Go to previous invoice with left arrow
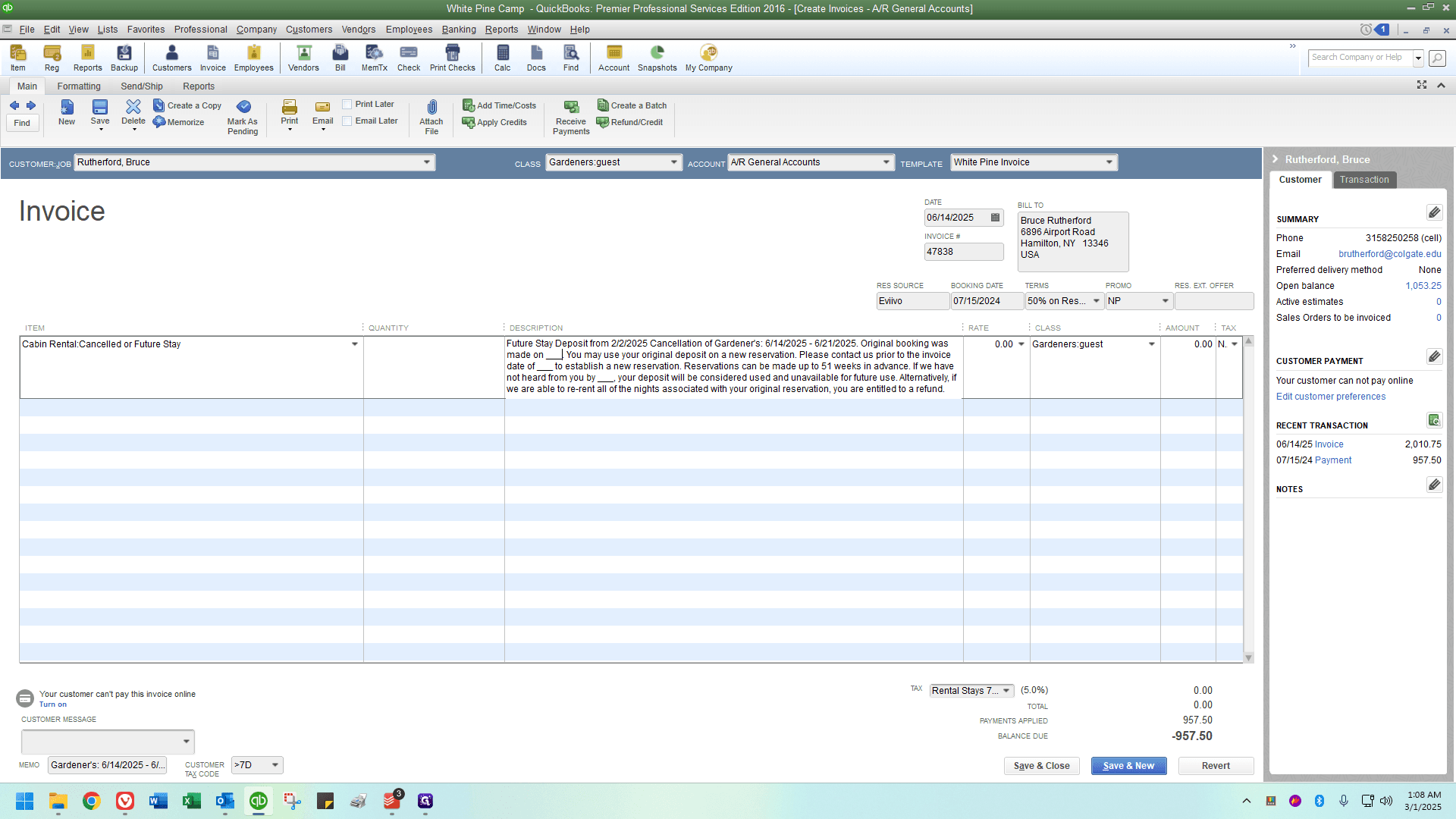 (x=14, y=105)
